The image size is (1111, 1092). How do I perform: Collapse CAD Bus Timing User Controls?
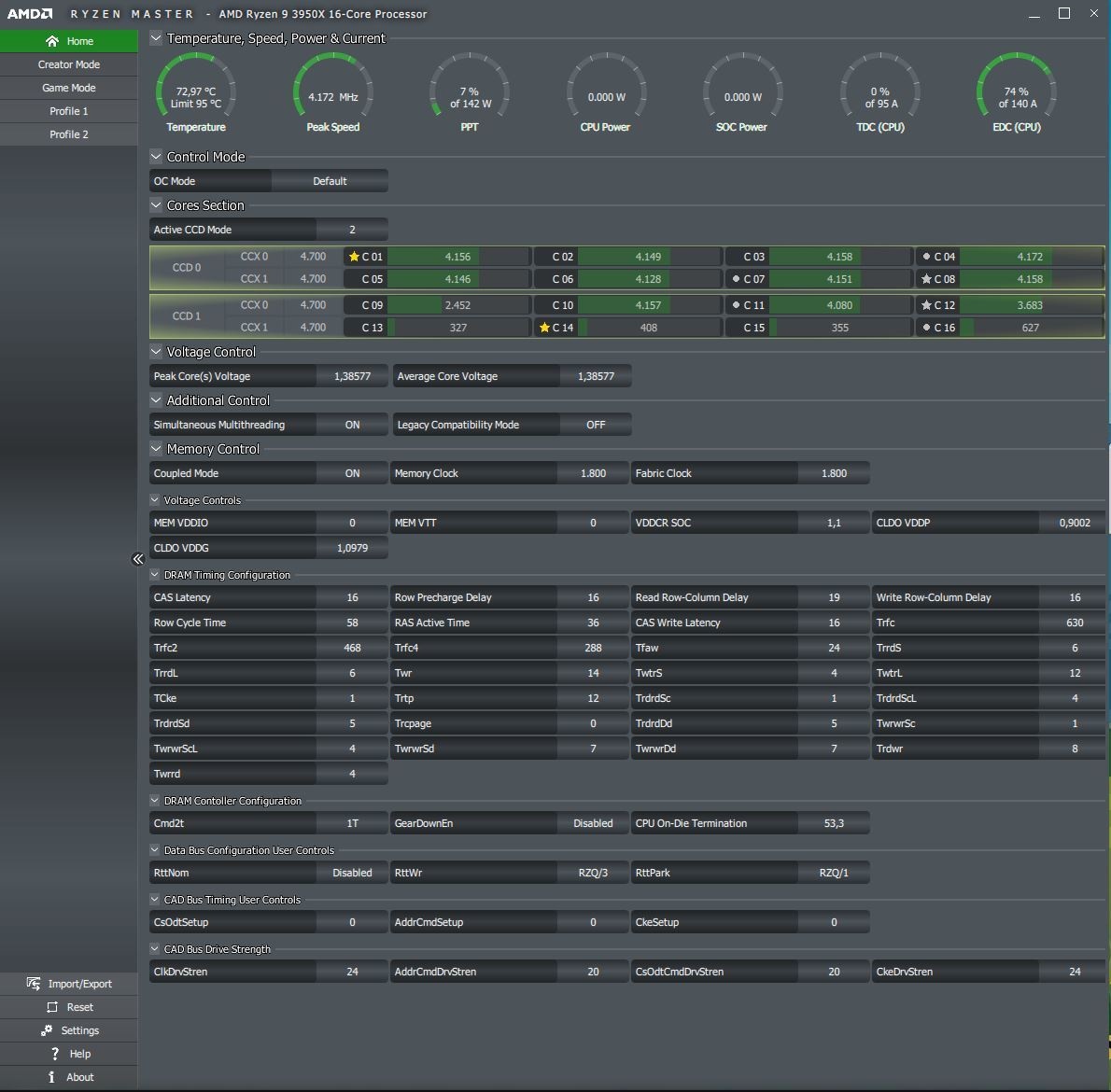154,900
